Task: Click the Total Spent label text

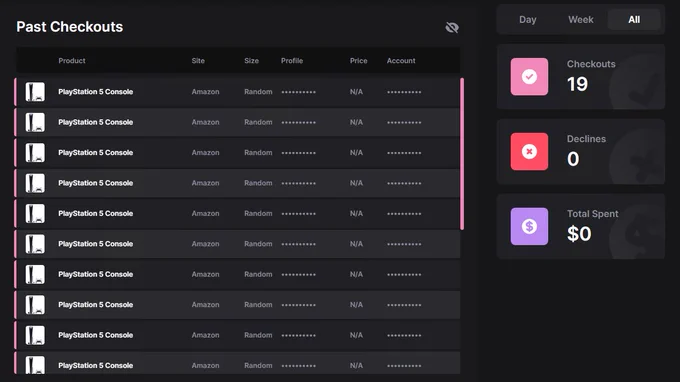Action: [x=592, y=214]
